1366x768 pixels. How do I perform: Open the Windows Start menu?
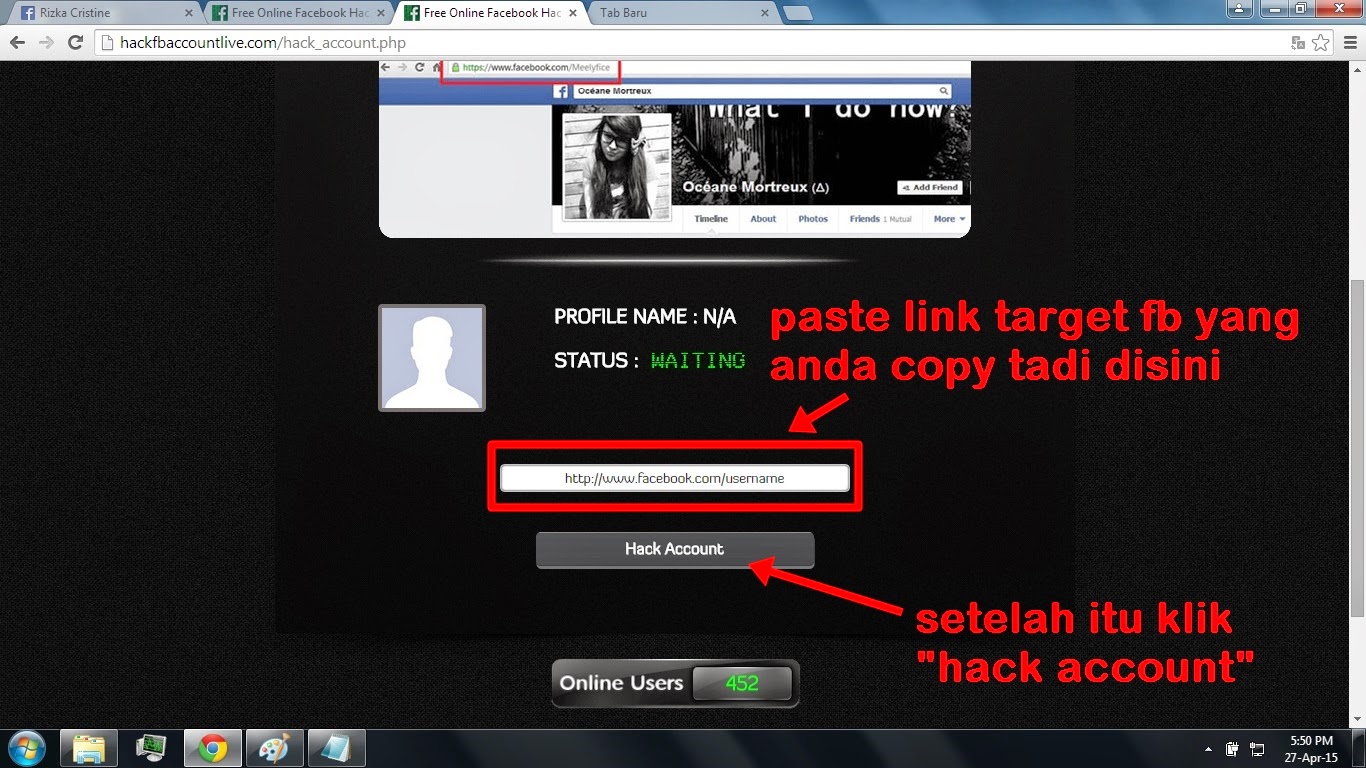tap(25, 748)
